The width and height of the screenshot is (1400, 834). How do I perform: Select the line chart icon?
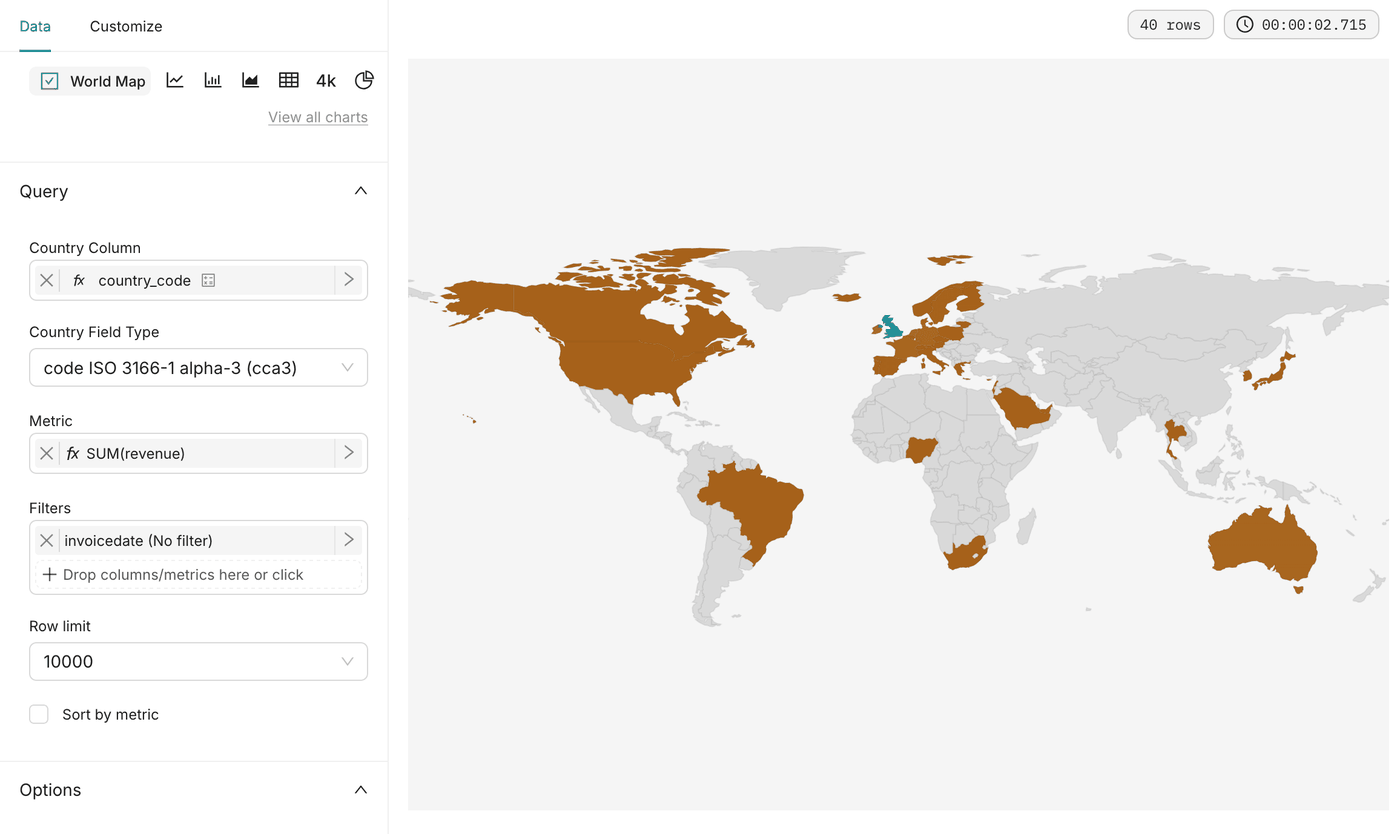(175, 80)
